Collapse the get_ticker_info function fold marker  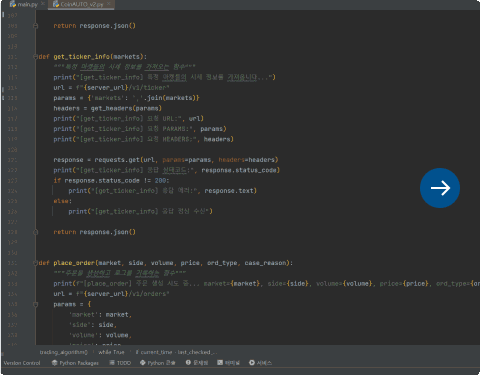click(36, 57)
